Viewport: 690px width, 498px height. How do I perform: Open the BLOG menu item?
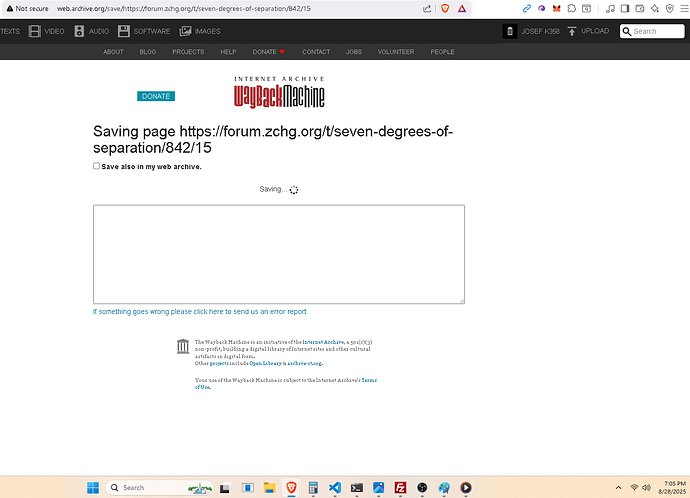tap(147, 51)
